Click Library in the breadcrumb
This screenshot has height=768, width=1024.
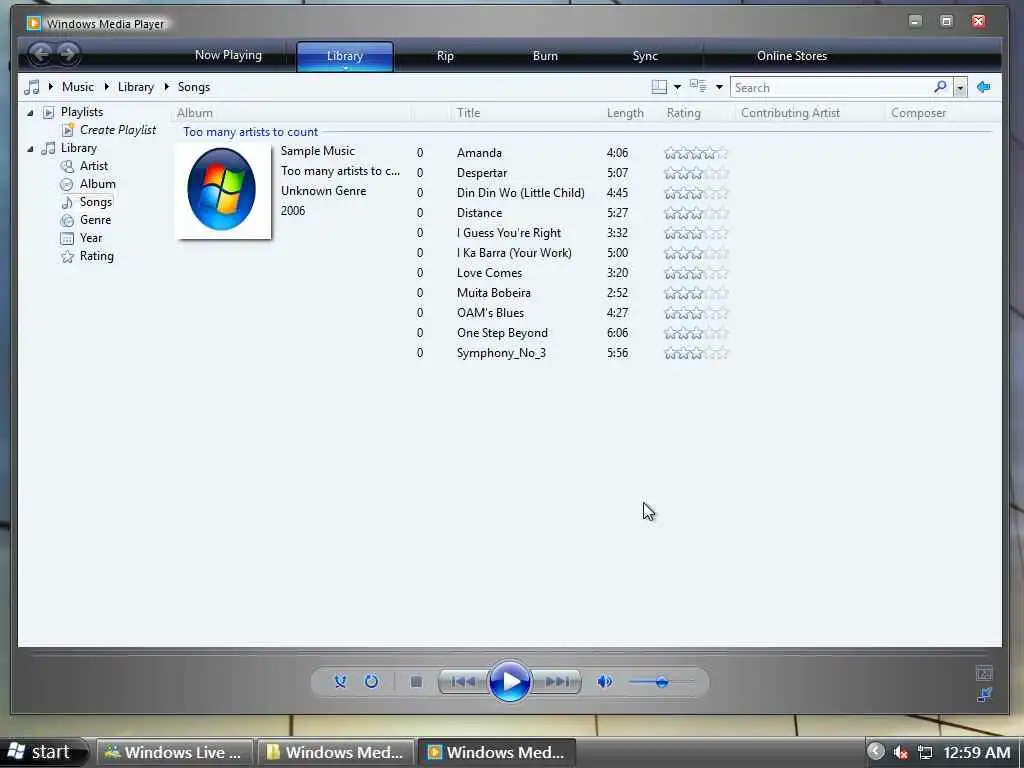136,87
